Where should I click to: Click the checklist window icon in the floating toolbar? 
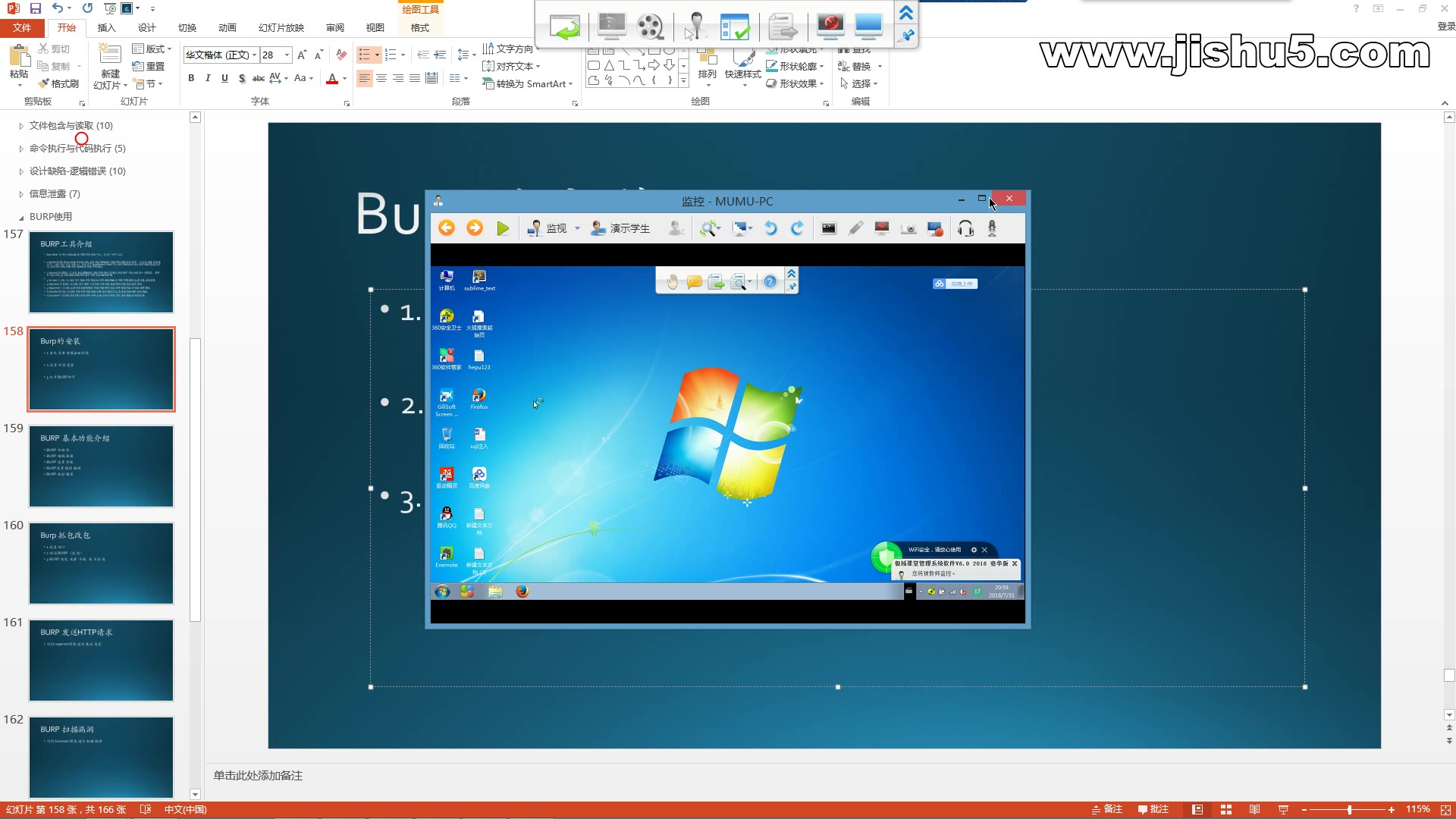(x=736, y=27)
